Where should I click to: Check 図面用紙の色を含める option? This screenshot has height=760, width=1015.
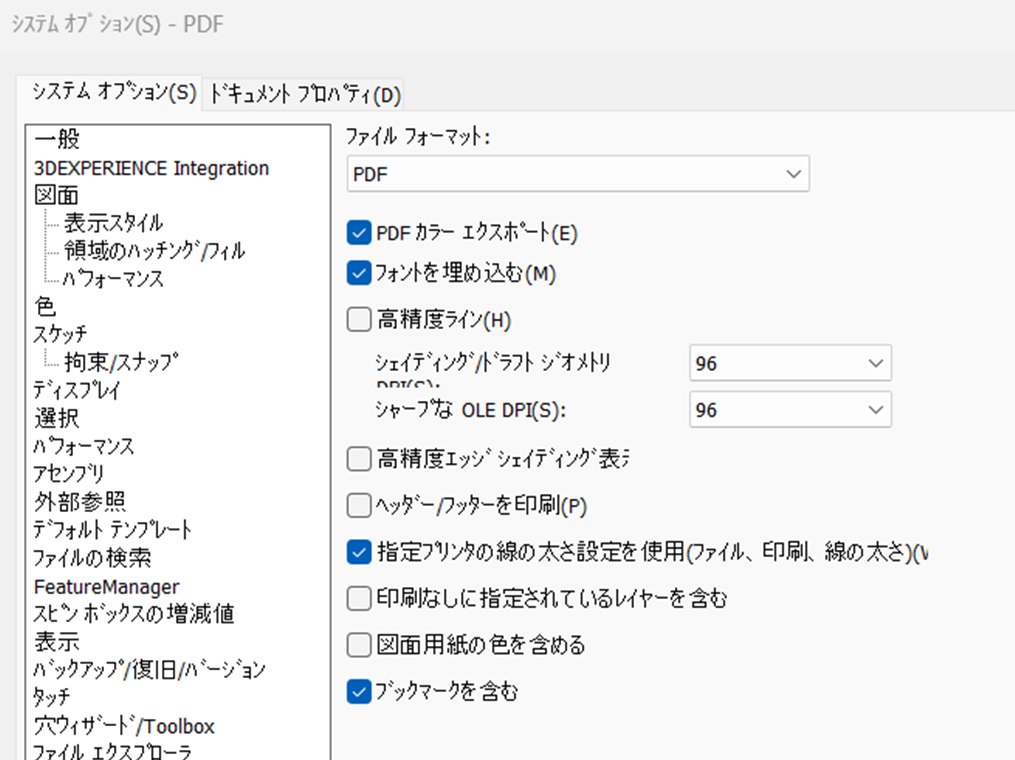[359, 645]
